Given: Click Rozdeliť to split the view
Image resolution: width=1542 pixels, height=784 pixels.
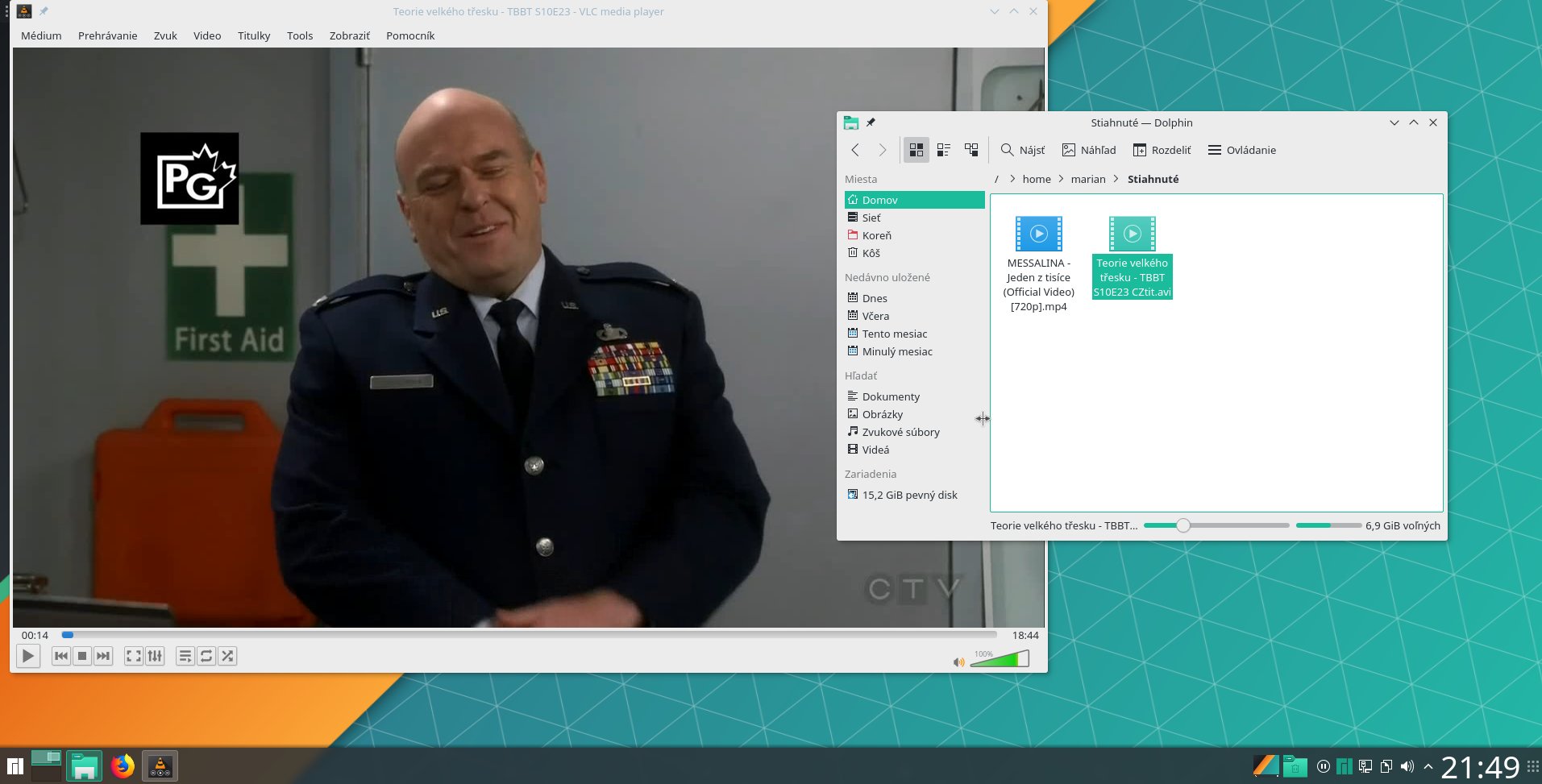Looking at the screenshot, I should [x=1162, y=150].
